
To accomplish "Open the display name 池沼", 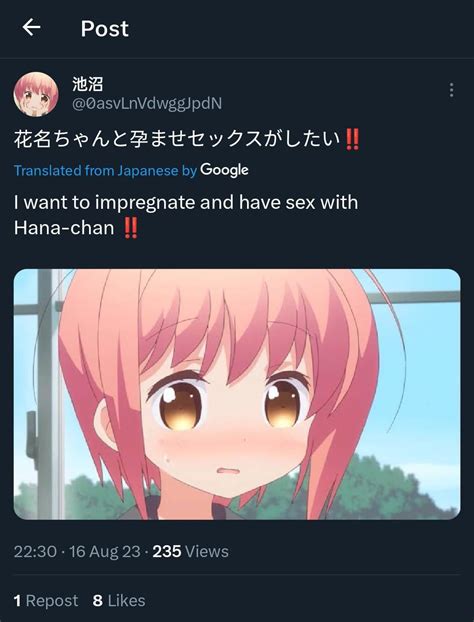I will coord(88,84).
